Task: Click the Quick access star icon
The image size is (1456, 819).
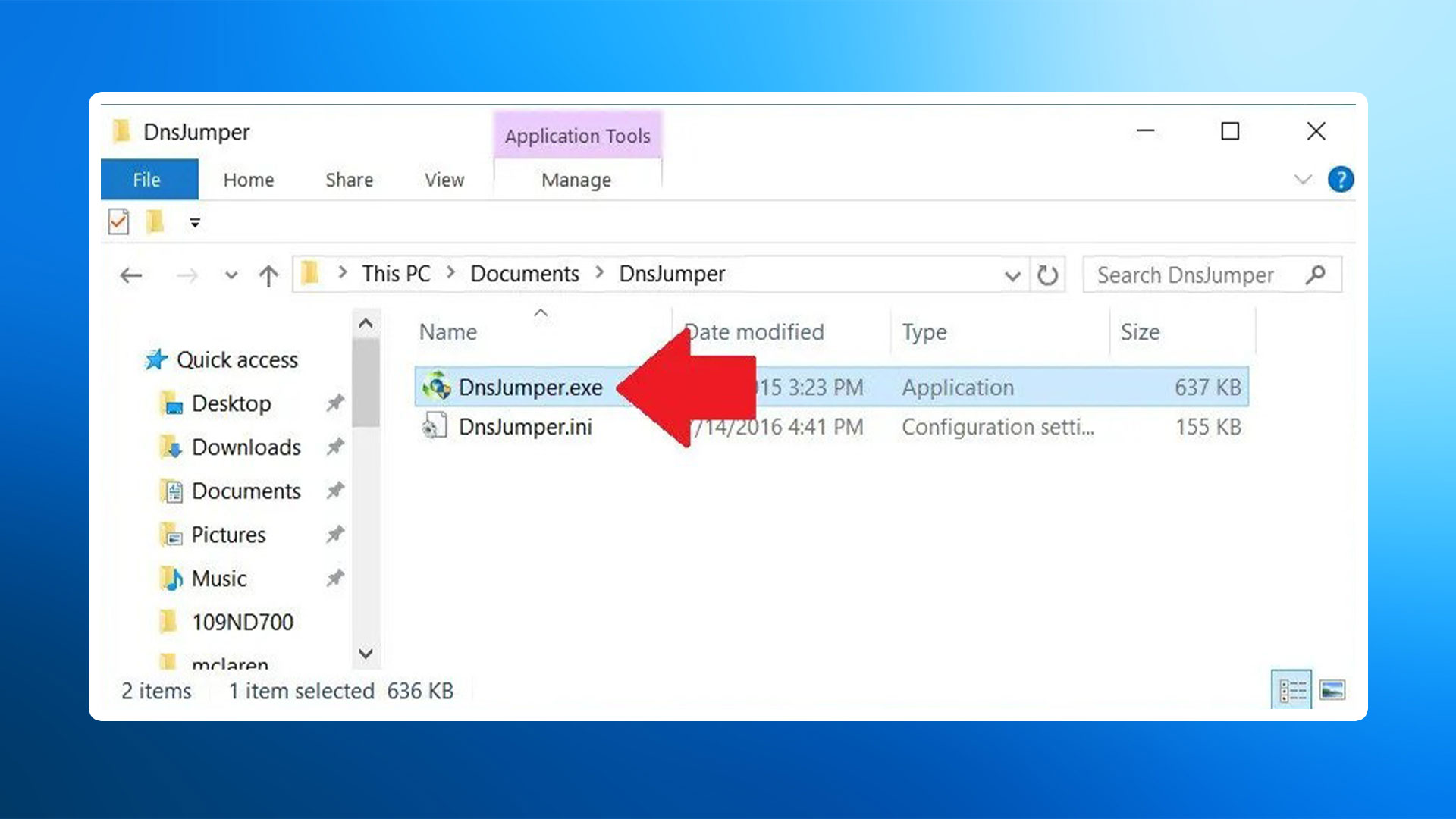Action: pos(155,359)
